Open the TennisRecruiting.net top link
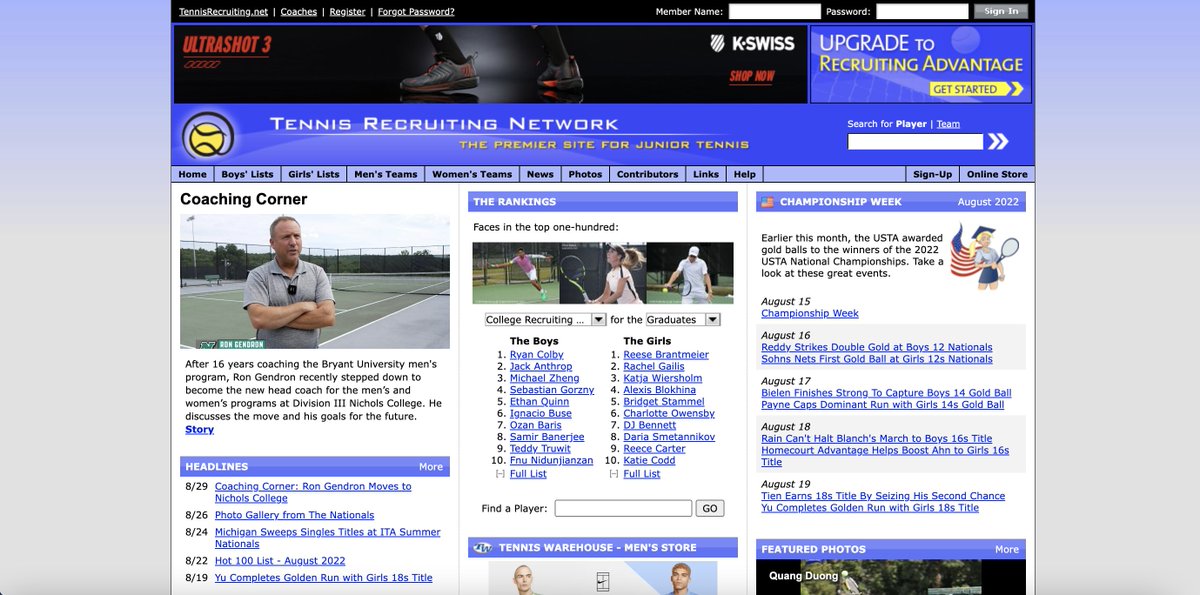The height and width of the screenshot is (595, 1200). pos(224,12)
